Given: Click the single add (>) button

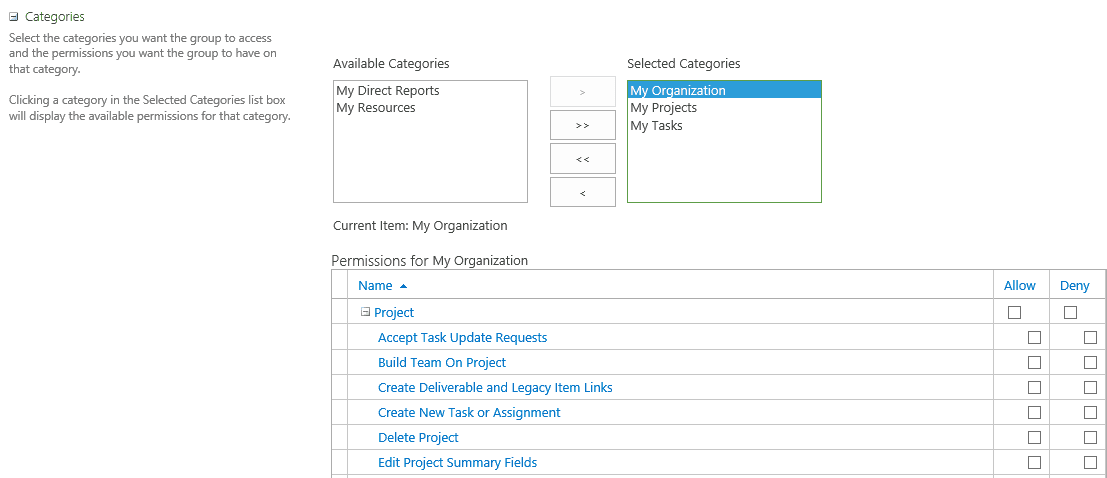Looking at the screenshot, I should point(582,92).
